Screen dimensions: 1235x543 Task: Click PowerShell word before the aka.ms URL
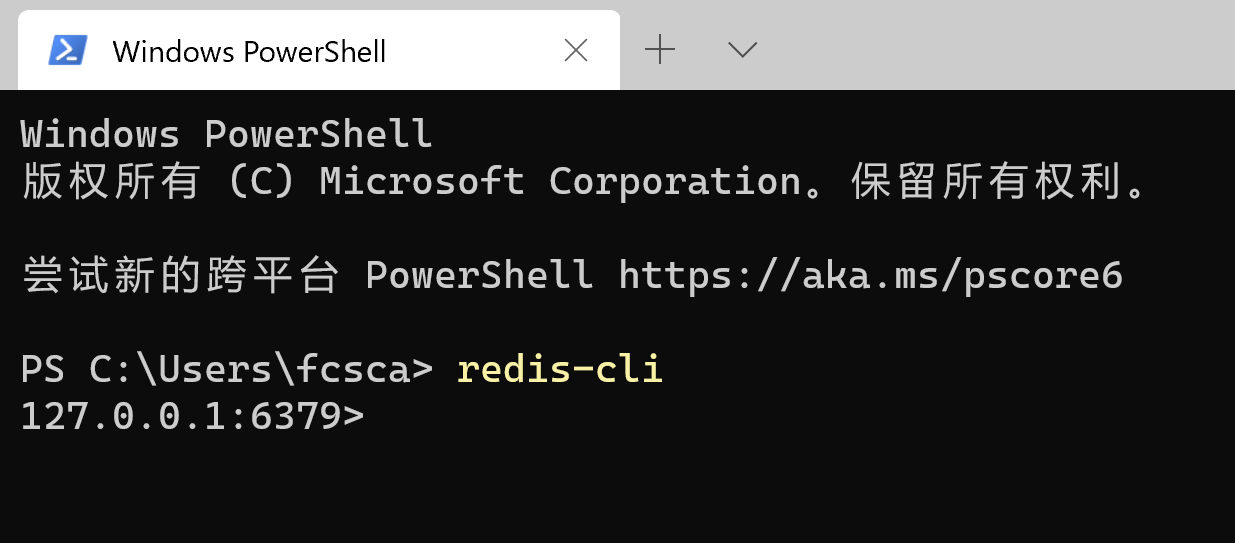(479, 275)
